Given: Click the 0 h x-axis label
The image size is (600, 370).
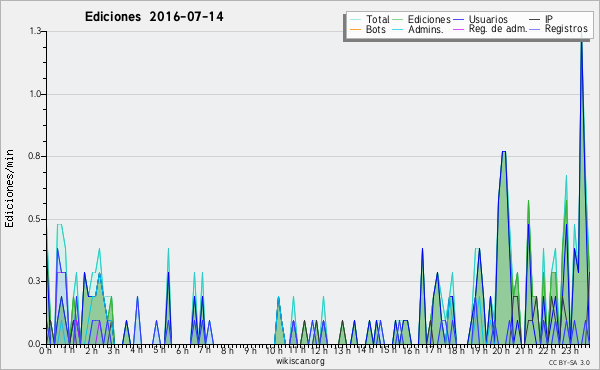Looking at the screenshot, I should 45,351.
